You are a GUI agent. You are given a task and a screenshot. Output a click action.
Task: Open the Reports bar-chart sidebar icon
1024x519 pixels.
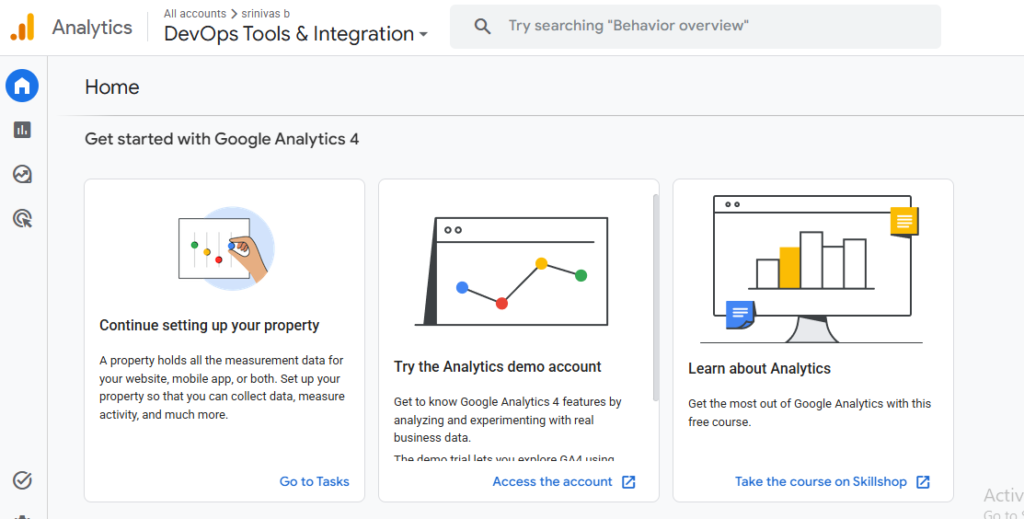[22, 130]
